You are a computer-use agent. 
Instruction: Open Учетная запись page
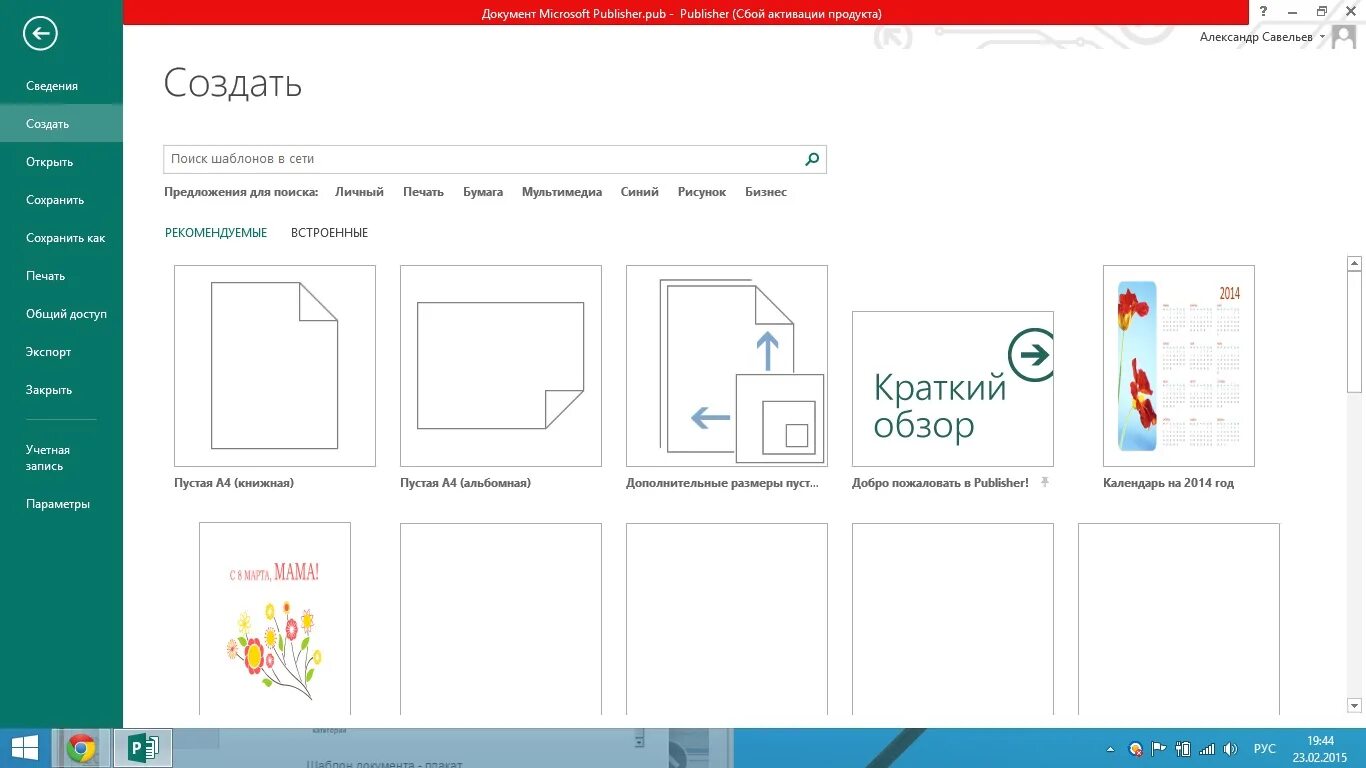pos(61,458)
